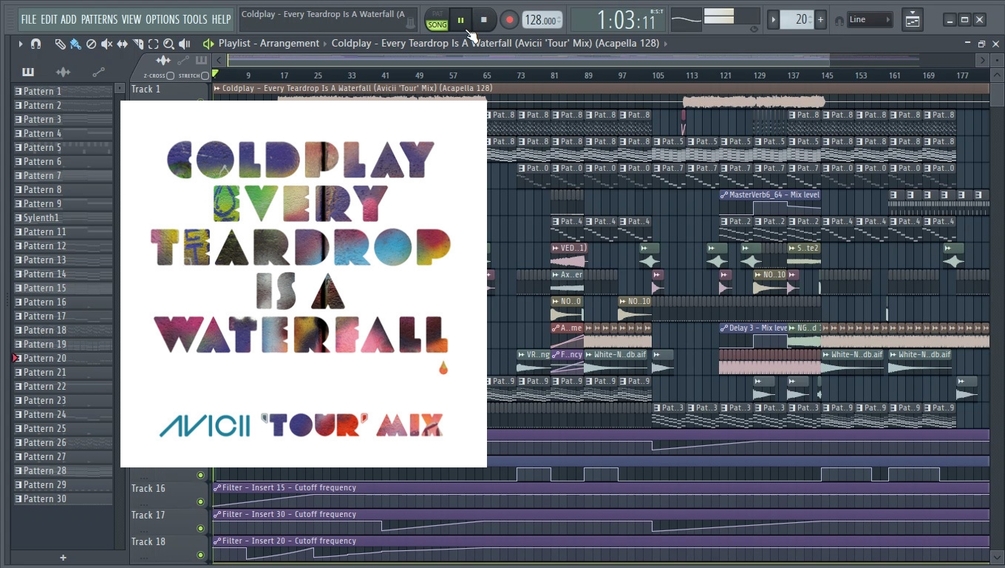The height and width of the screenshot is (568, 1005).
Task: Click the green speaker icon before Playlist title
Action: point(208,44)
